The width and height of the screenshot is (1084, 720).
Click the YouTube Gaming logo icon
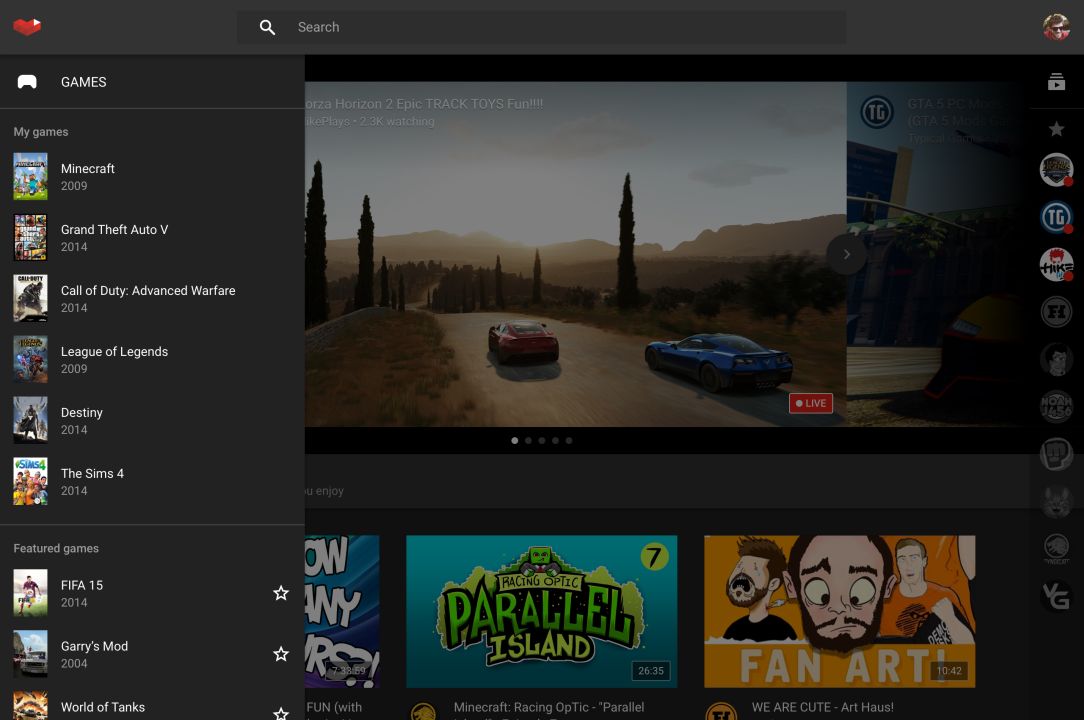pos(27,27)
